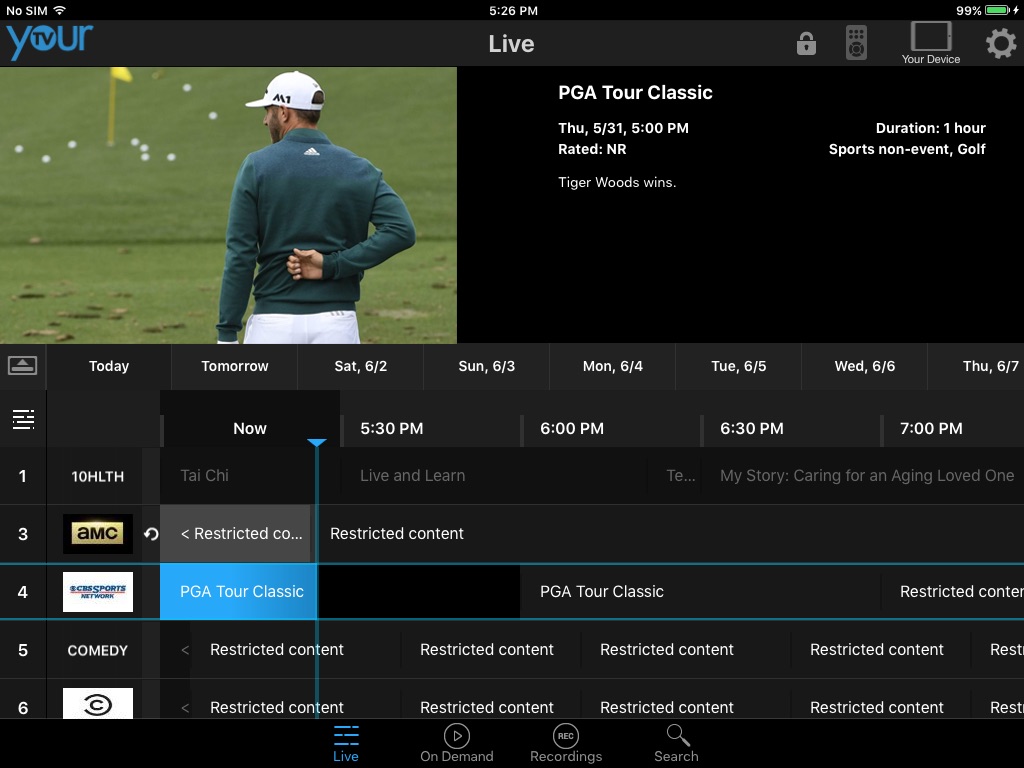1024x768 pixels.
Task: Click the AMC restart arrow icon
Action: [x=151, y=534]
